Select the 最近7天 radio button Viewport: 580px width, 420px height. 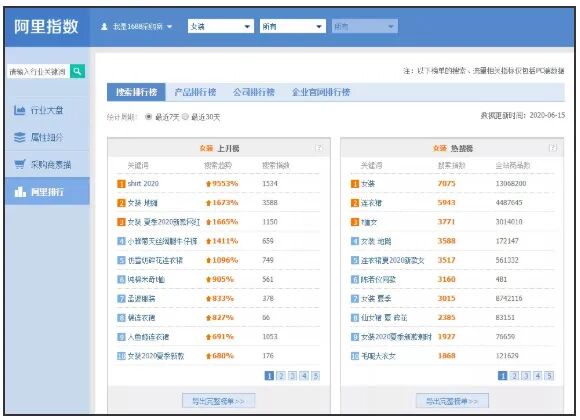[148, 117]
